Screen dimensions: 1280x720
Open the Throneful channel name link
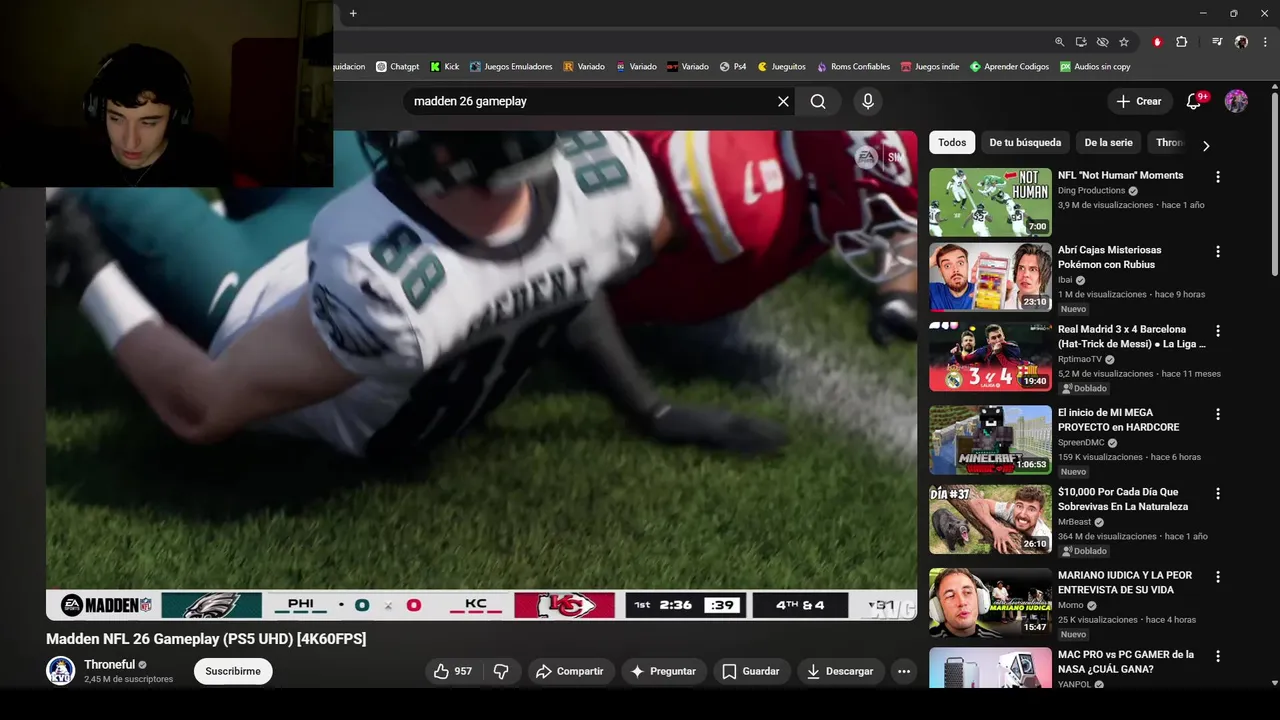pos(109,664)
